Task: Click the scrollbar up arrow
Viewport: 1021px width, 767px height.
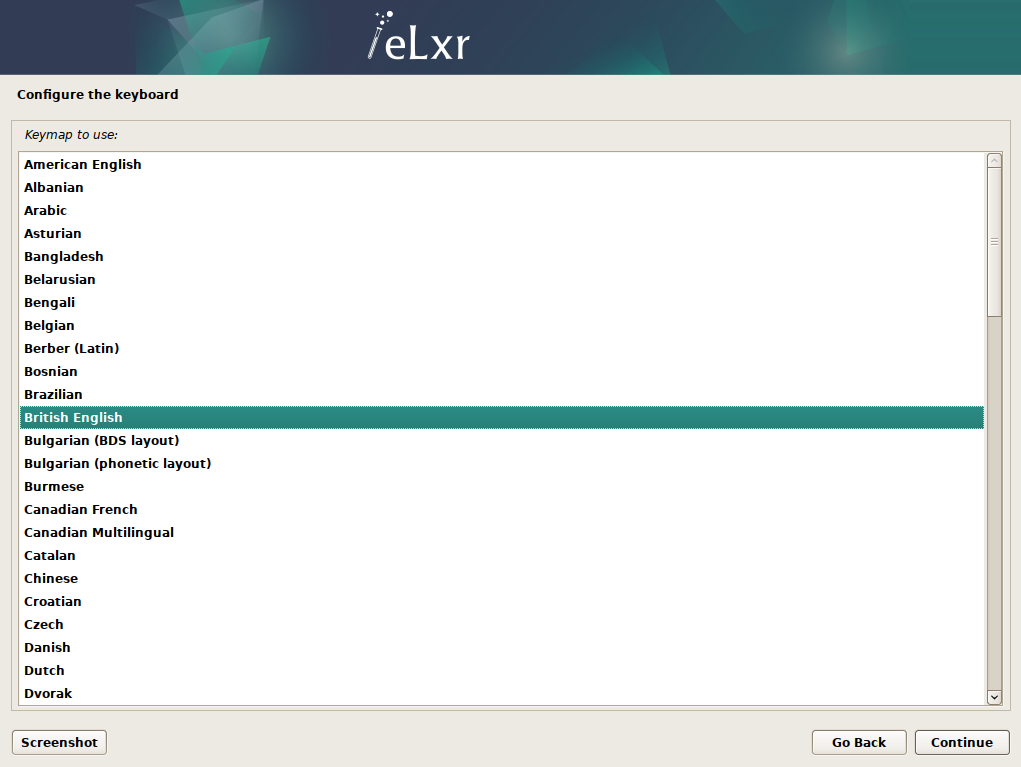Action: pos(993,158)
